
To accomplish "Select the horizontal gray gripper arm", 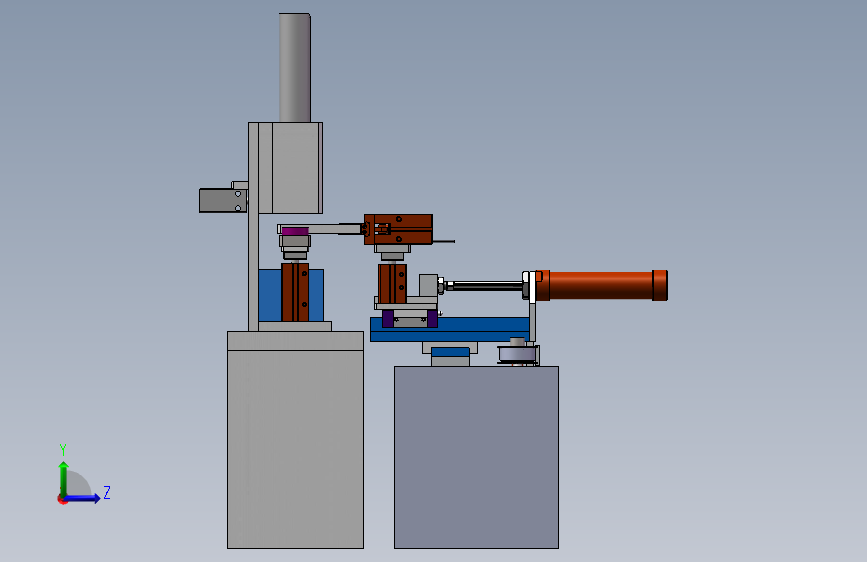I will coord(323,229).
